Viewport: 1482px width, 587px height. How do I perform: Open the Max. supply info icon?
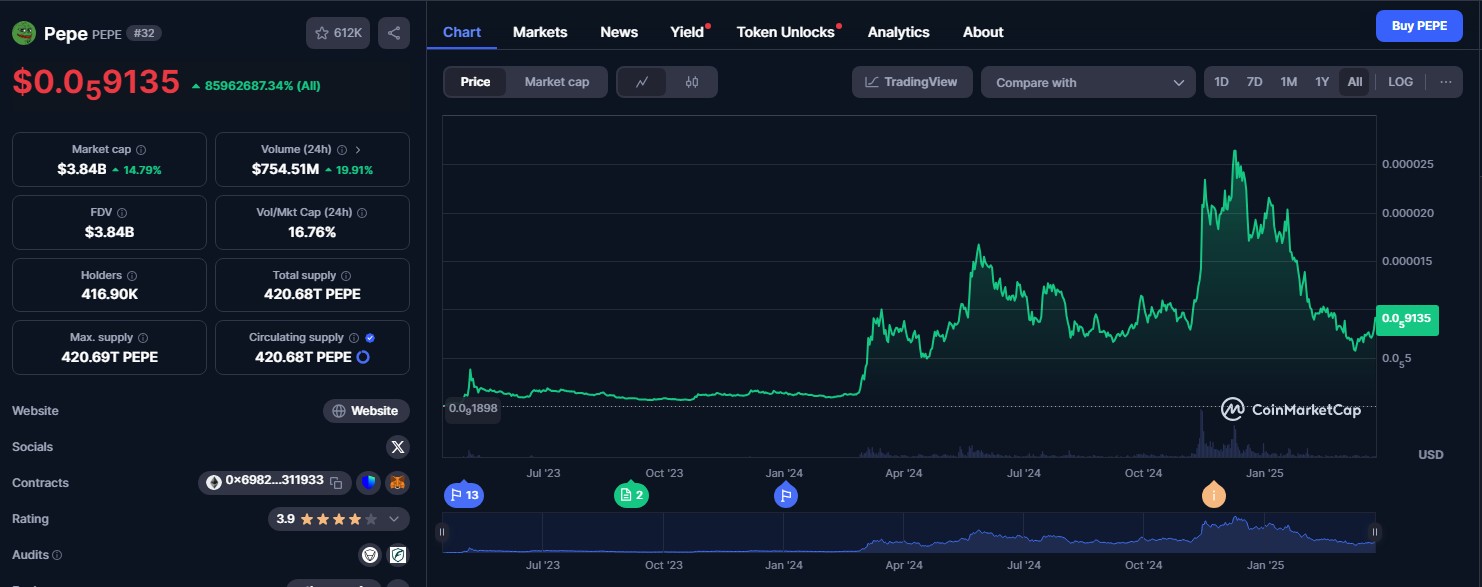coord(143,338)
